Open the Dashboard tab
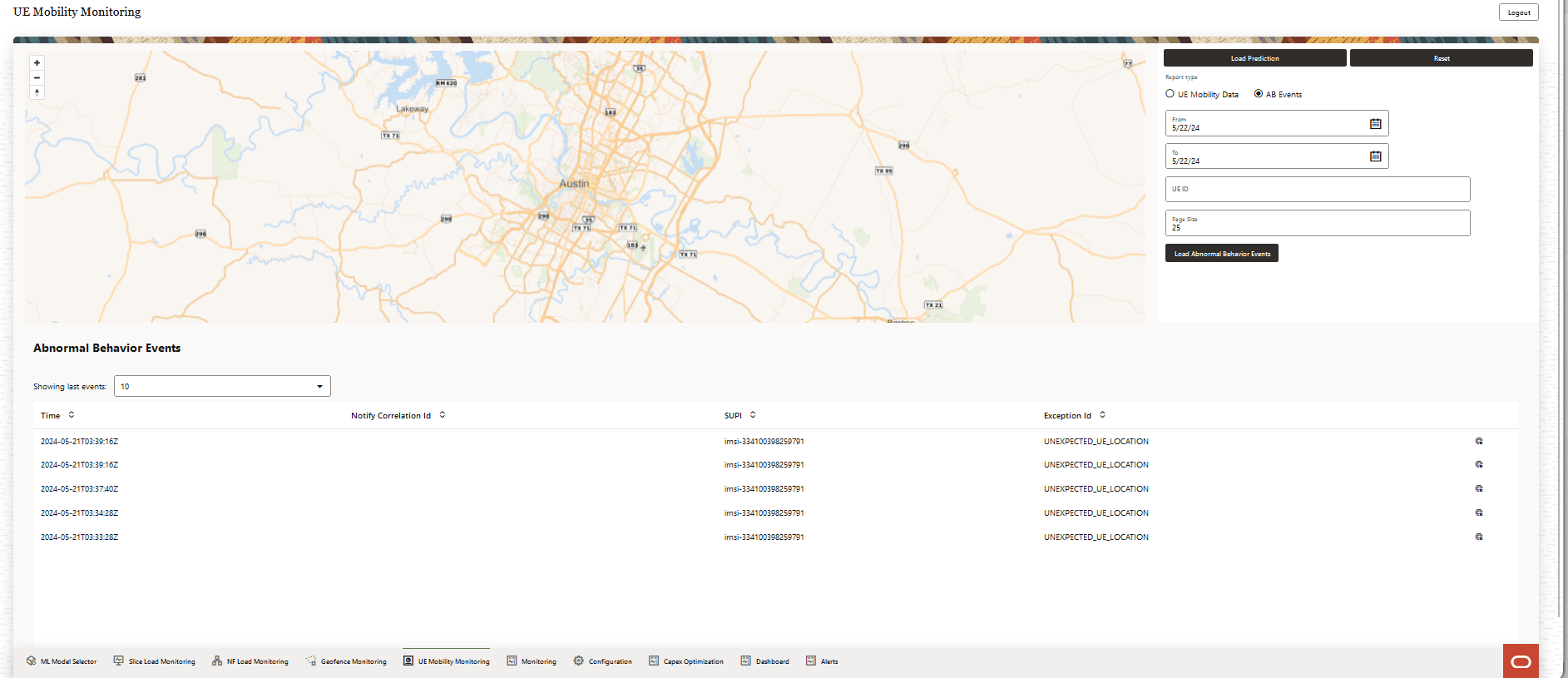The width and height of the screenshot is (1568, 678). tap(765, 661)
